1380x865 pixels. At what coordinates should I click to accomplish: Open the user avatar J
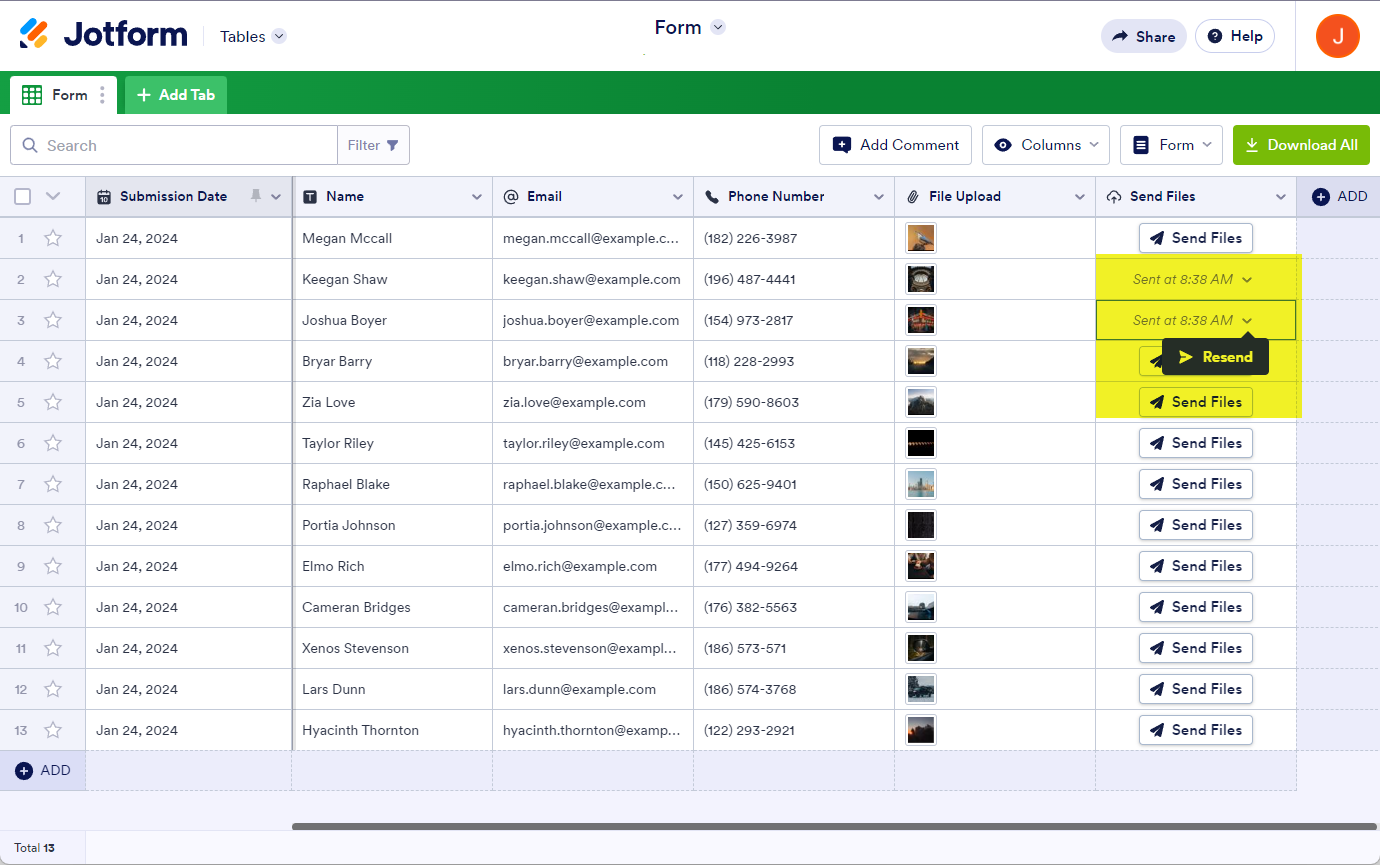tap(1337, 36)
